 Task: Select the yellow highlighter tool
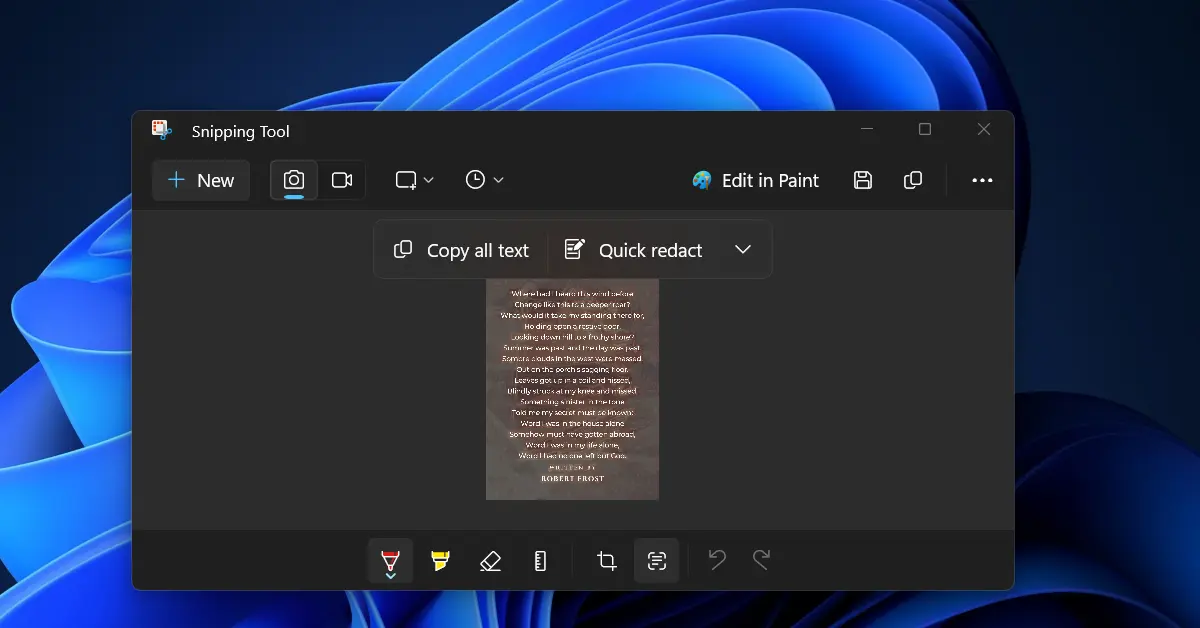coord(440,560)
